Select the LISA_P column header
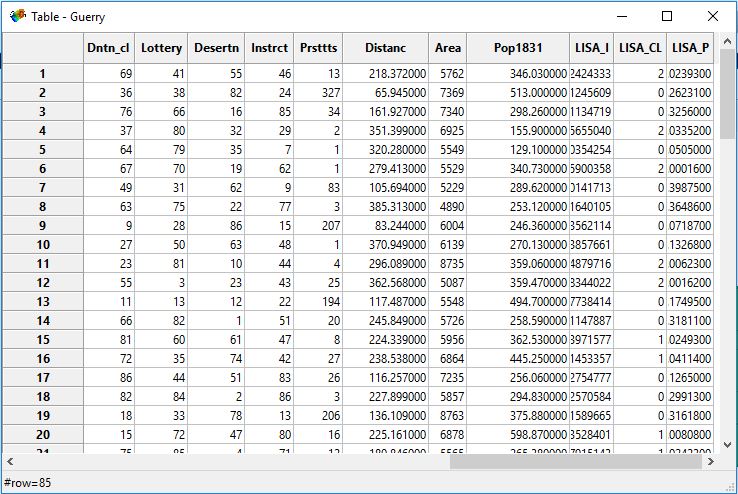 click(690, 48)
